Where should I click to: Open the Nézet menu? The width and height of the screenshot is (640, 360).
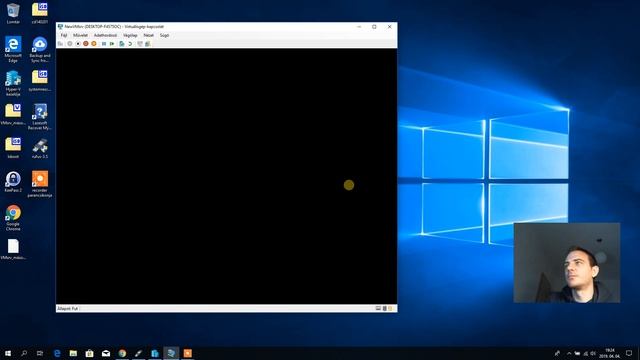pyautogui.click(x=149, y=36)
